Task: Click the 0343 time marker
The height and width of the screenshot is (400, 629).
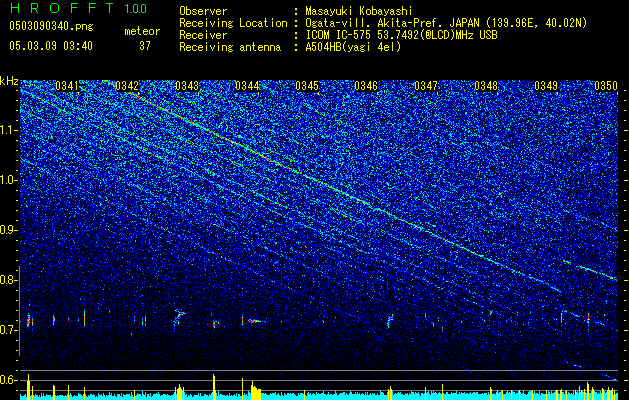Action: pyautogui.click(x=187, y=86)
